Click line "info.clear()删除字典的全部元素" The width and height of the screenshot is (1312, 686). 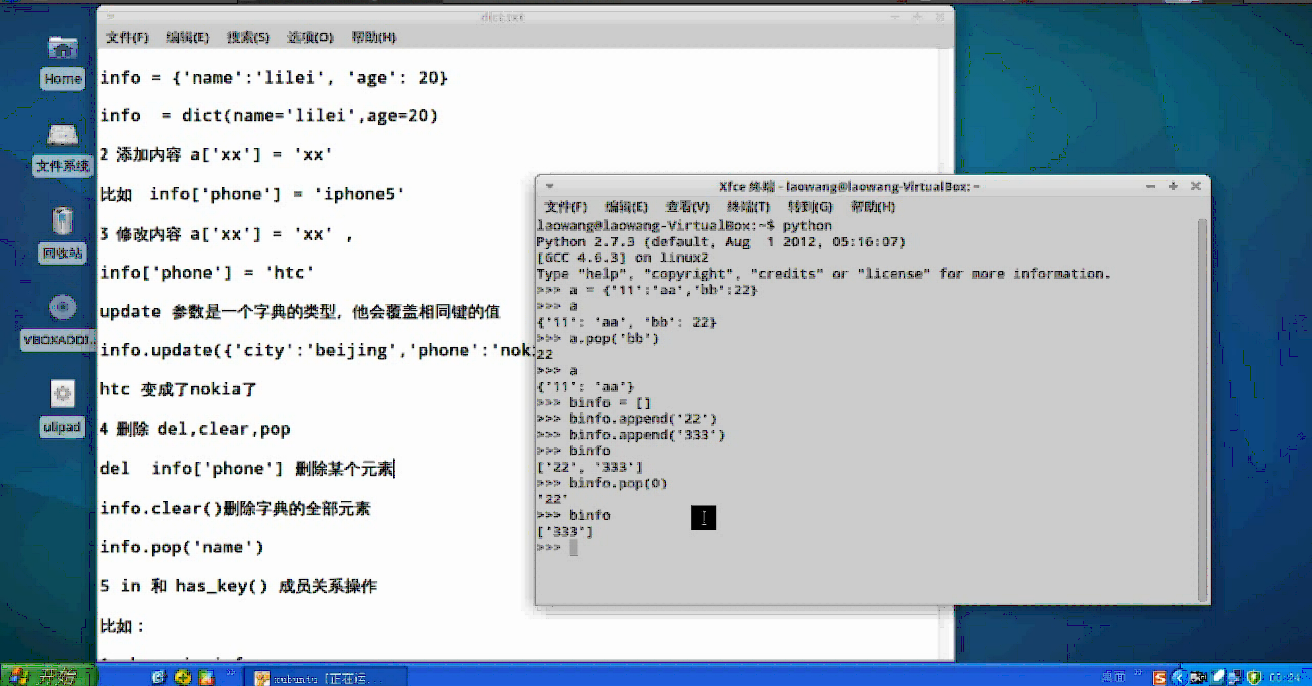pos(235,508)
